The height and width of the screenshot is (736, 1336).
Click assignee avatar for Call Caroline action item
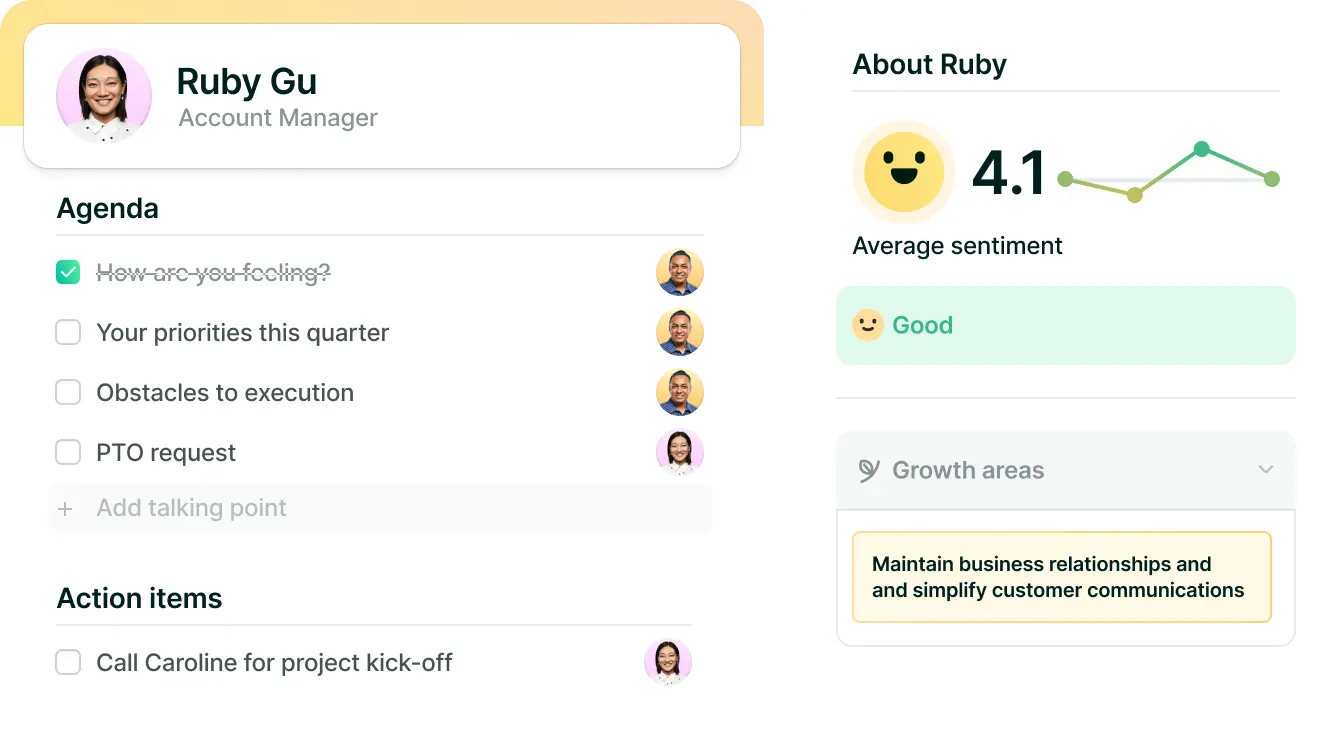[x=668, y=662]
